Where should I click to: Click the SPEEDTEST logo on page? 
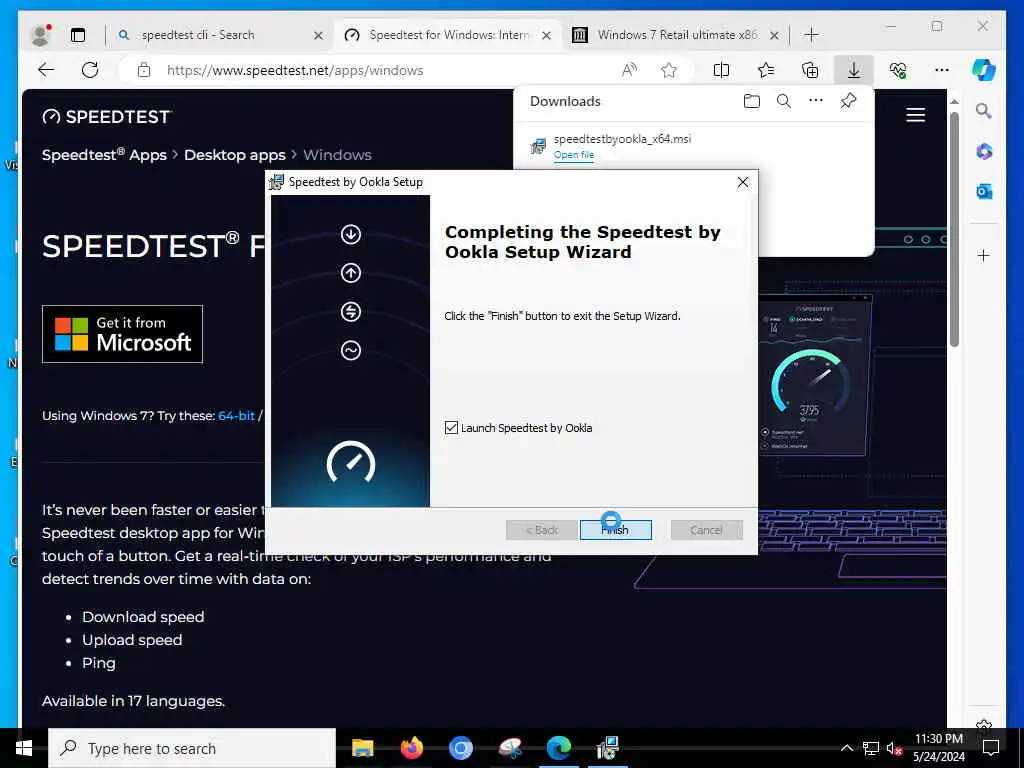click(x=106, y=117)
